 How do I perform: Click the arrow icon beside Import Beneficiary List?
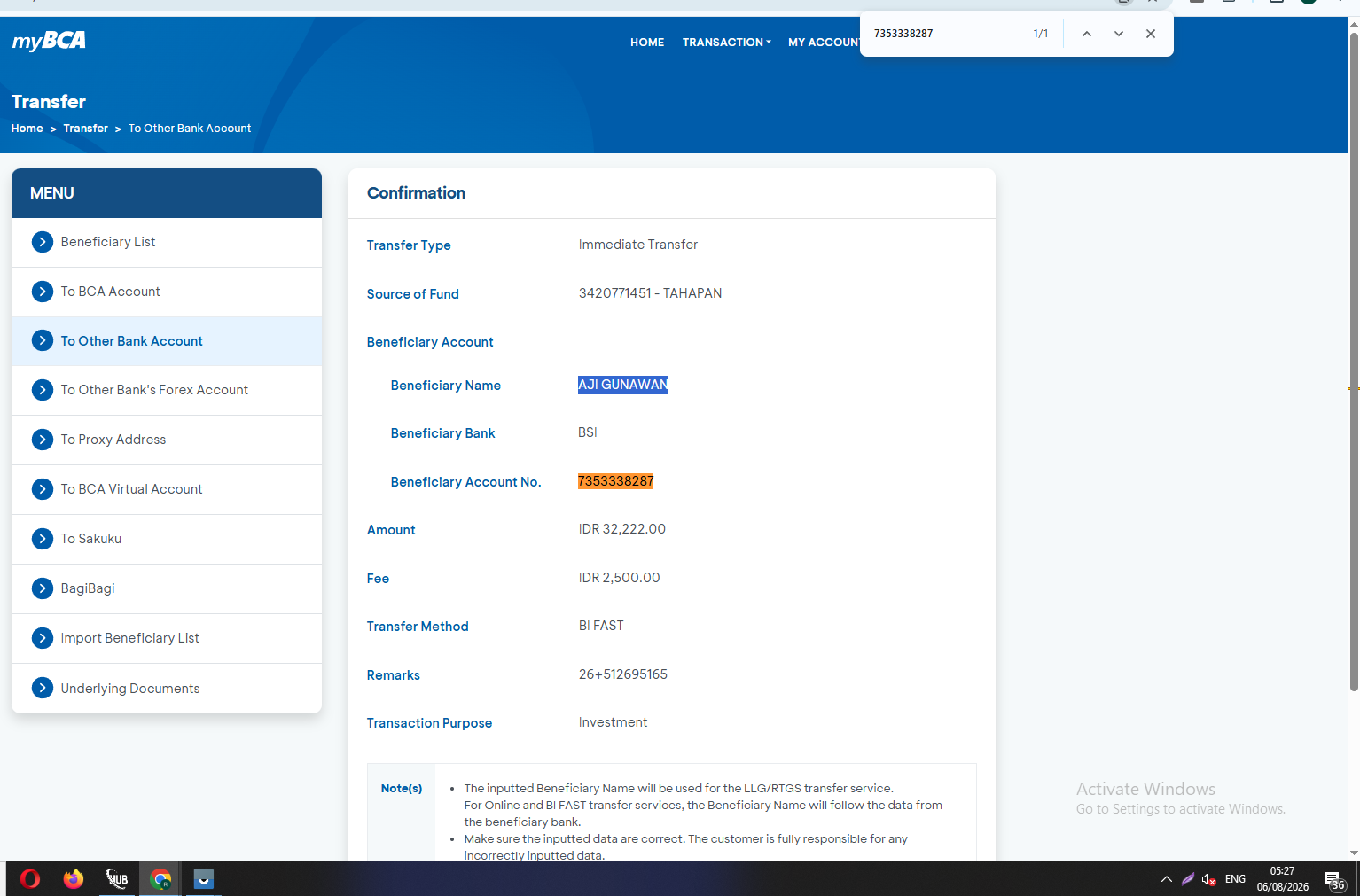pyautogui.click(x=42, y=638)
